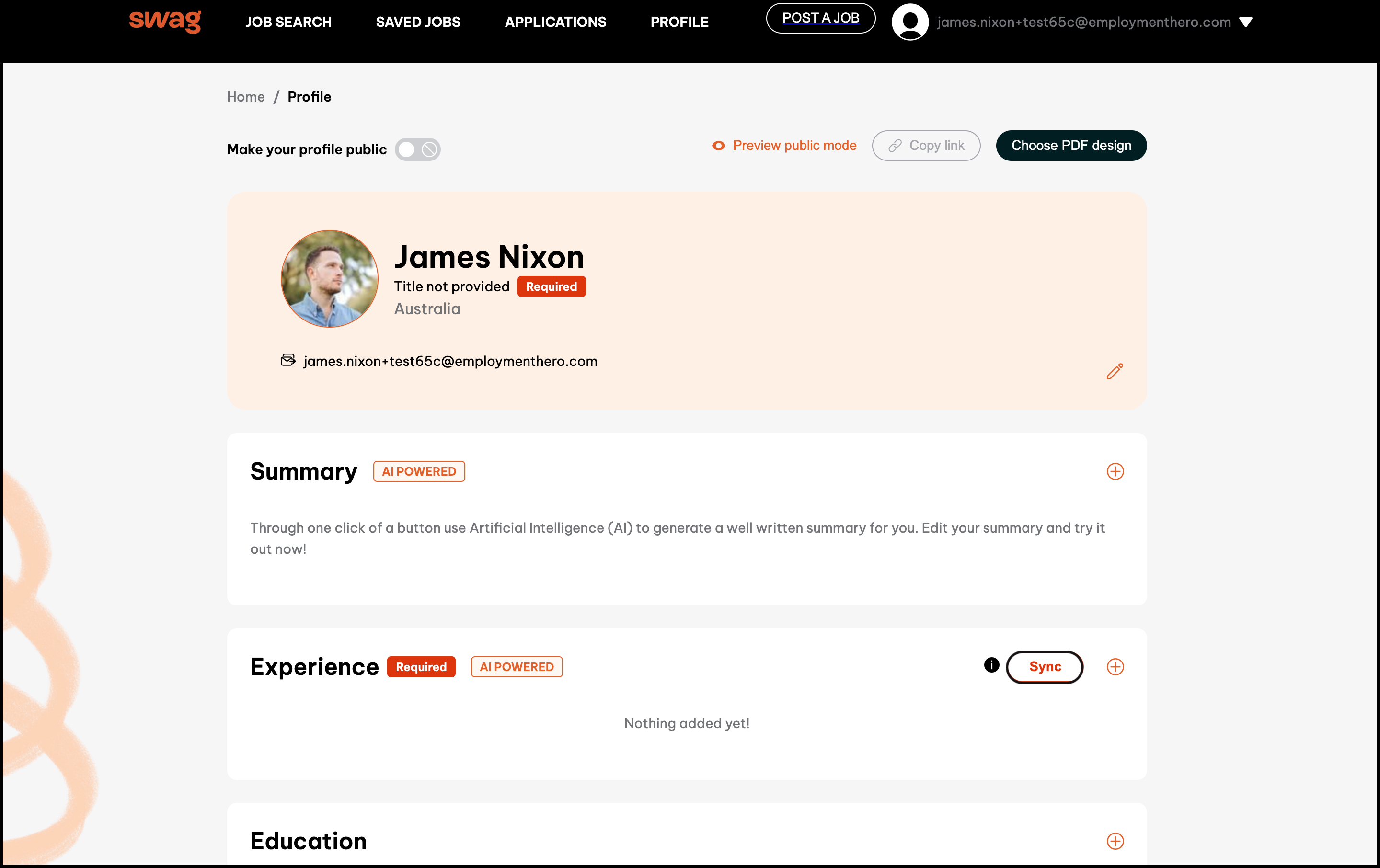This screenshot has width=1380, height=868.
Task: Expand the account dropdown arrow
Action: pyautogui.click(x=1246, y=23)
